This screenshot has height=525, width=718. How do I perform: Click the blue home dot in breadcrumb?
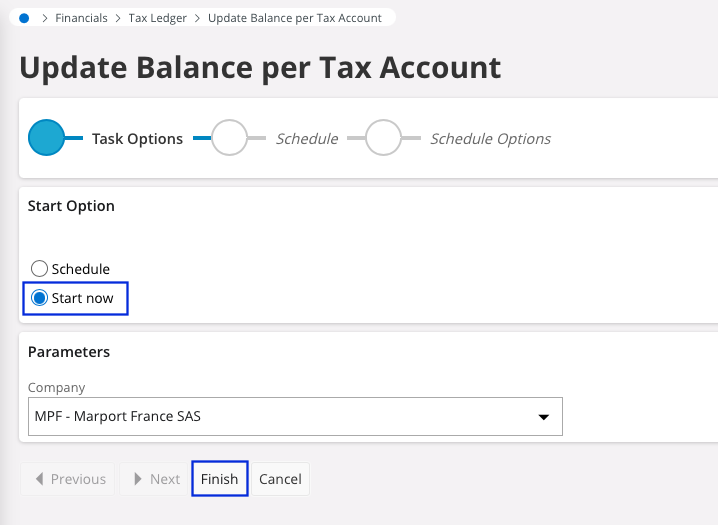[24, 18]
